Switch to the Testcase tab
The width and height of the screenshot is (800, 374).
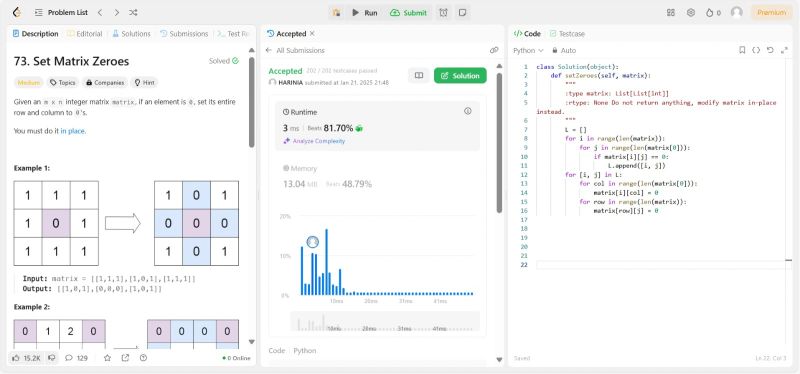click(x=567, y=34)
